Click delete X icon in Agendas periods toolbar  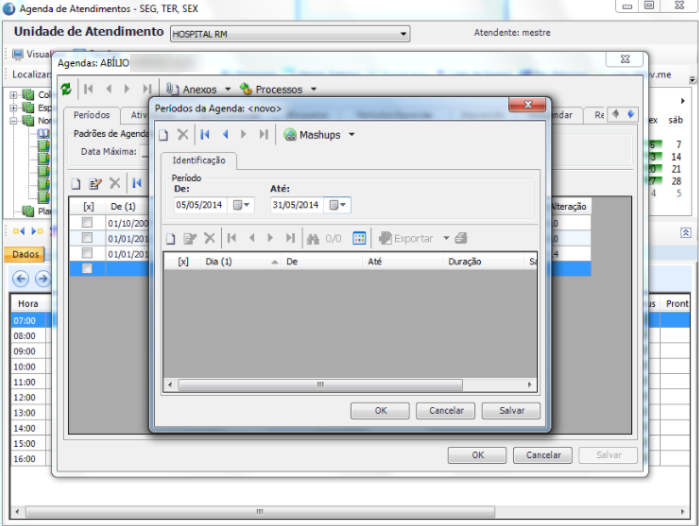(115, 183)
